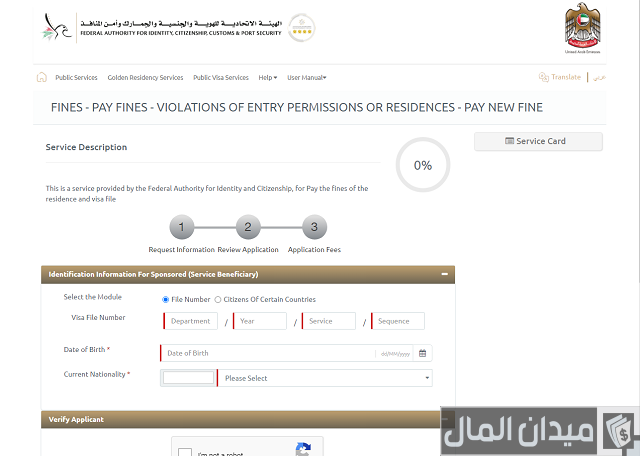Click step 3 Application Fees circle
The image size is (640, 456).
click(x=314, y=227)
